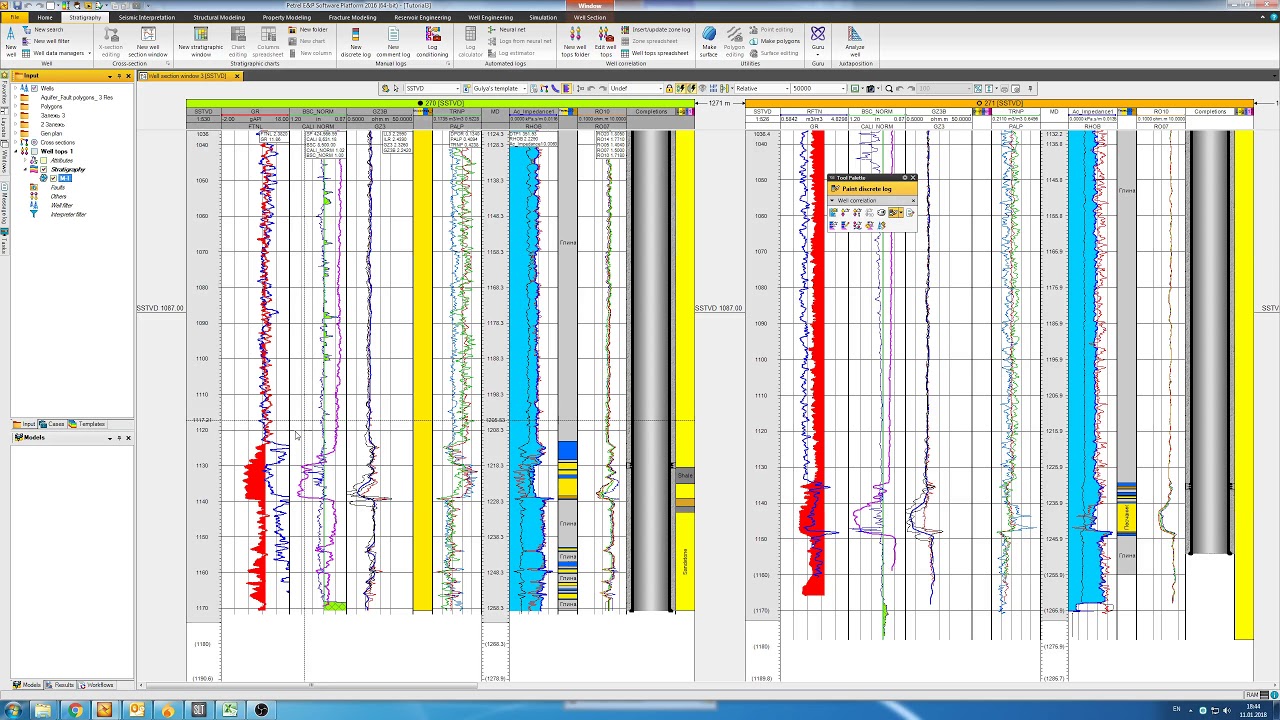Open the Log conditioning tool
This screenshot has height=720, width=1280.
click(432, 40)
